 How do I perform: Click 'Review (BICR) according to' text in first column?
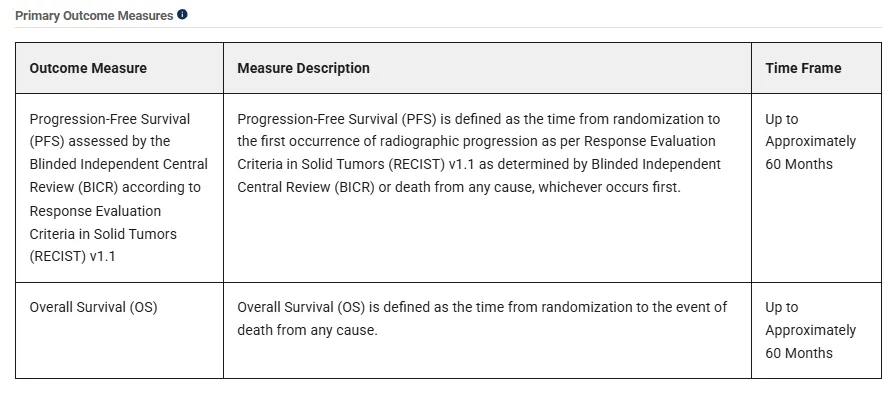click(x=115, y=187)
